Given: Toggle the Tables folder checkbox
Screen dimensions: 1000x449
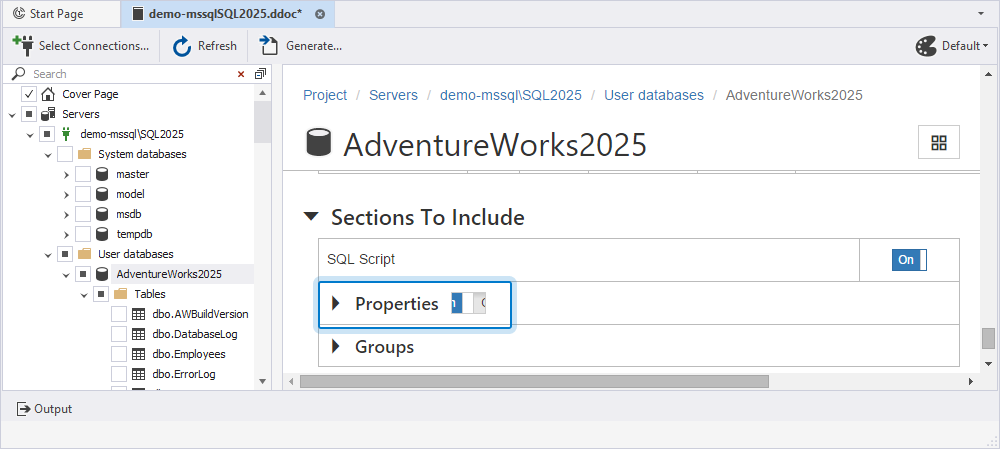Looking at the screenshot, I should click(101, 294).
